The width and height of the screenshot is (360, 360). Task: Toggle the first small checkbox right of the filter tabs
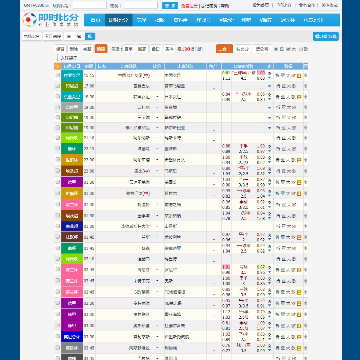coord(276,49)
